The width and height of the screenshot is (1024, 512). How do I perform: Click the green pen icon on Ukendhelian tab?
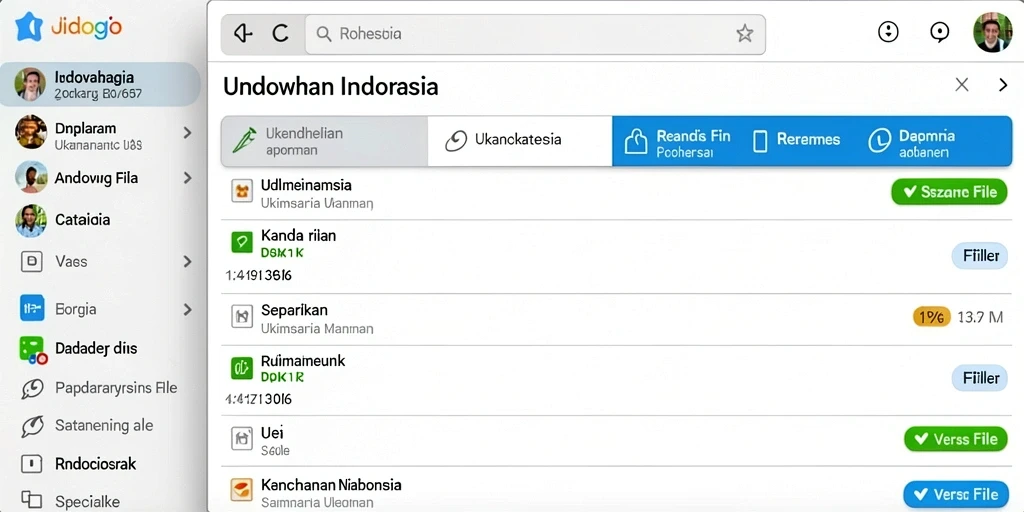point(242,141)
